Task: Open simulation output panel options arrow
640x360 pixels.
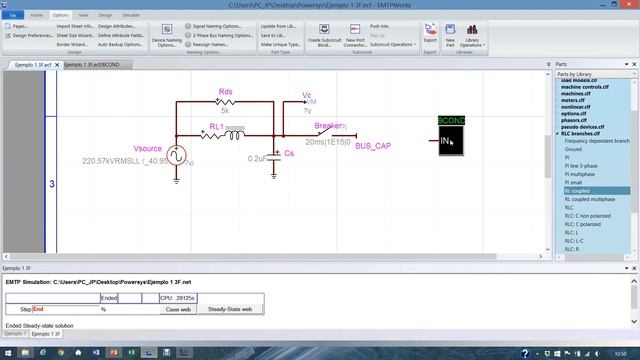Action: click(627, 268)
